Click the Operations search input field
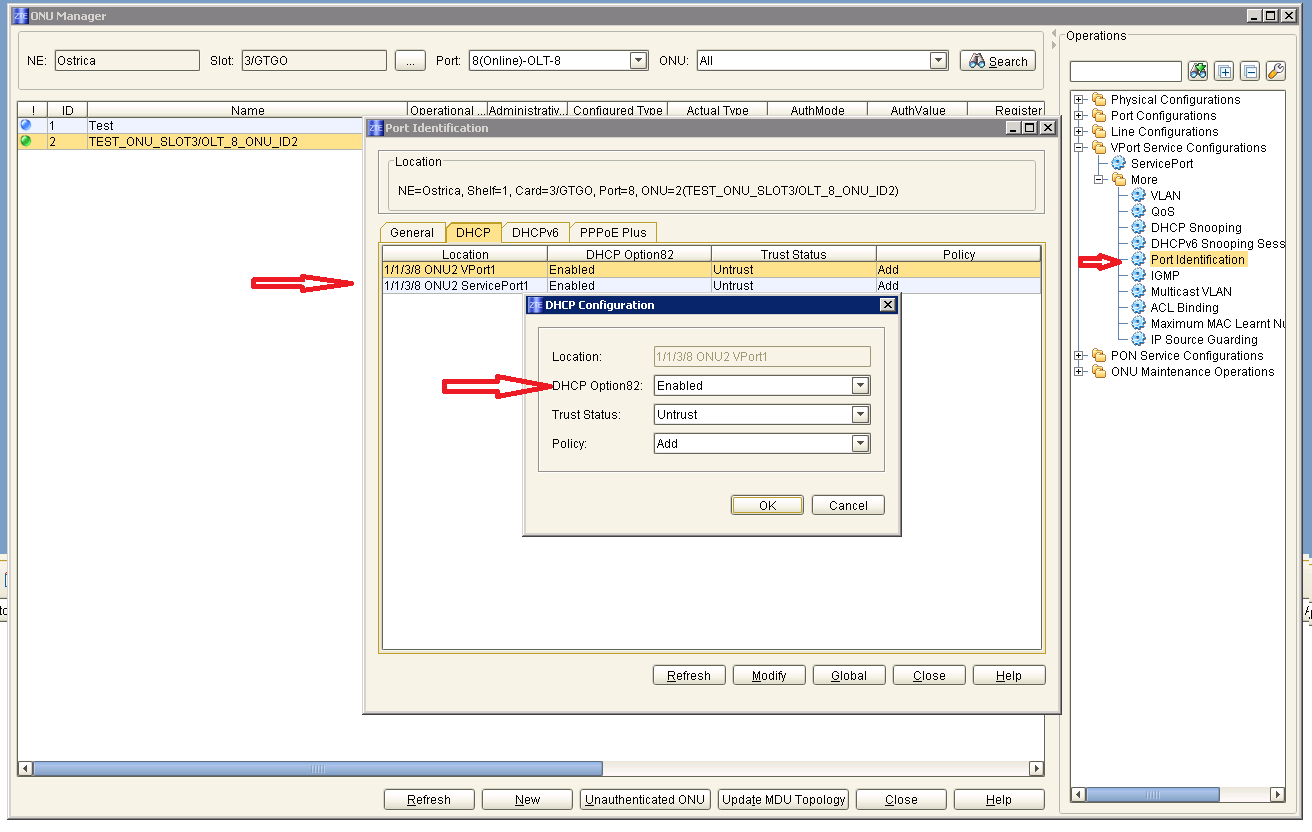Viewport: 1312px width, 832px height. pyautogui.click(x=1125, y=71)
